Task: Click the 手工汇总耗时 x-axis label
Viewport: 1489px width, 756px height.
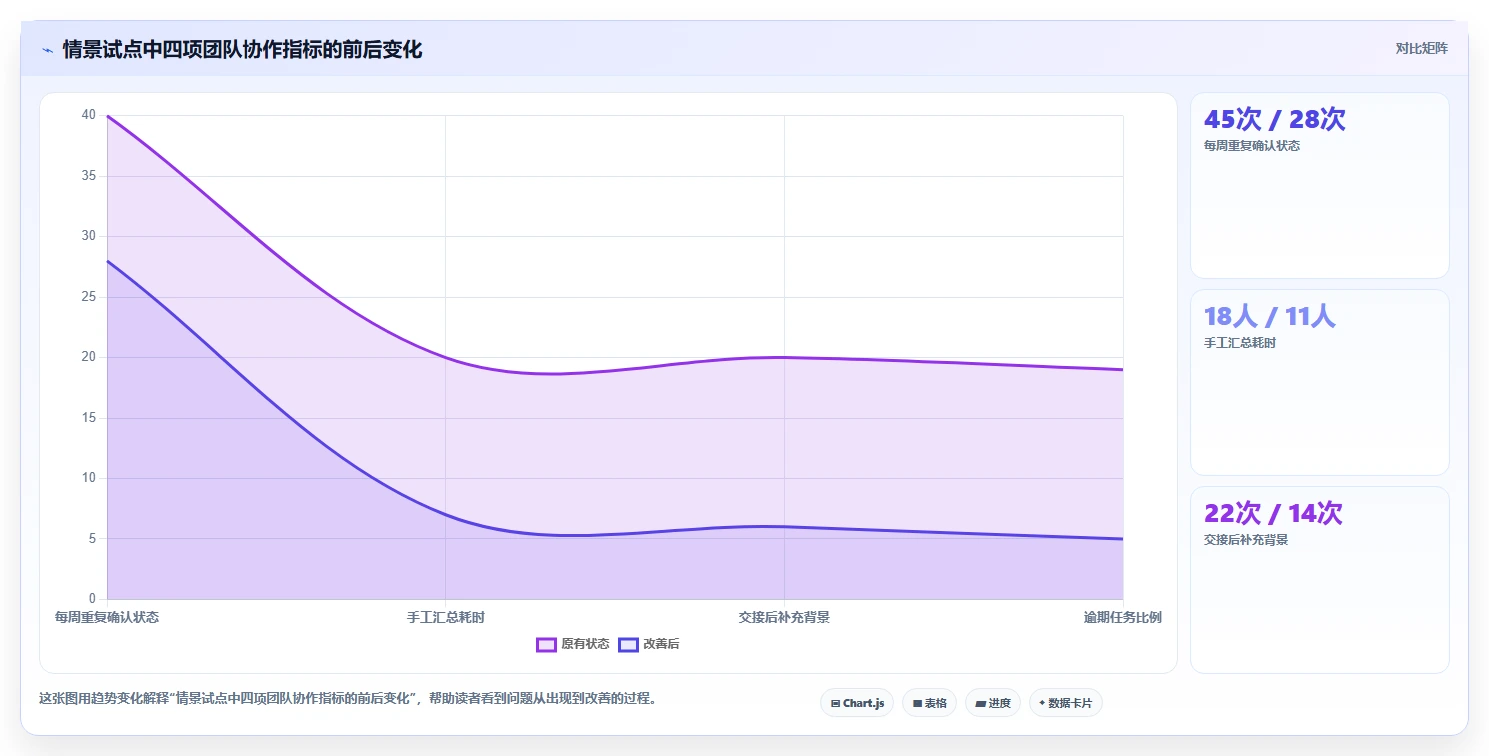Action: click(x=445, y=617)
